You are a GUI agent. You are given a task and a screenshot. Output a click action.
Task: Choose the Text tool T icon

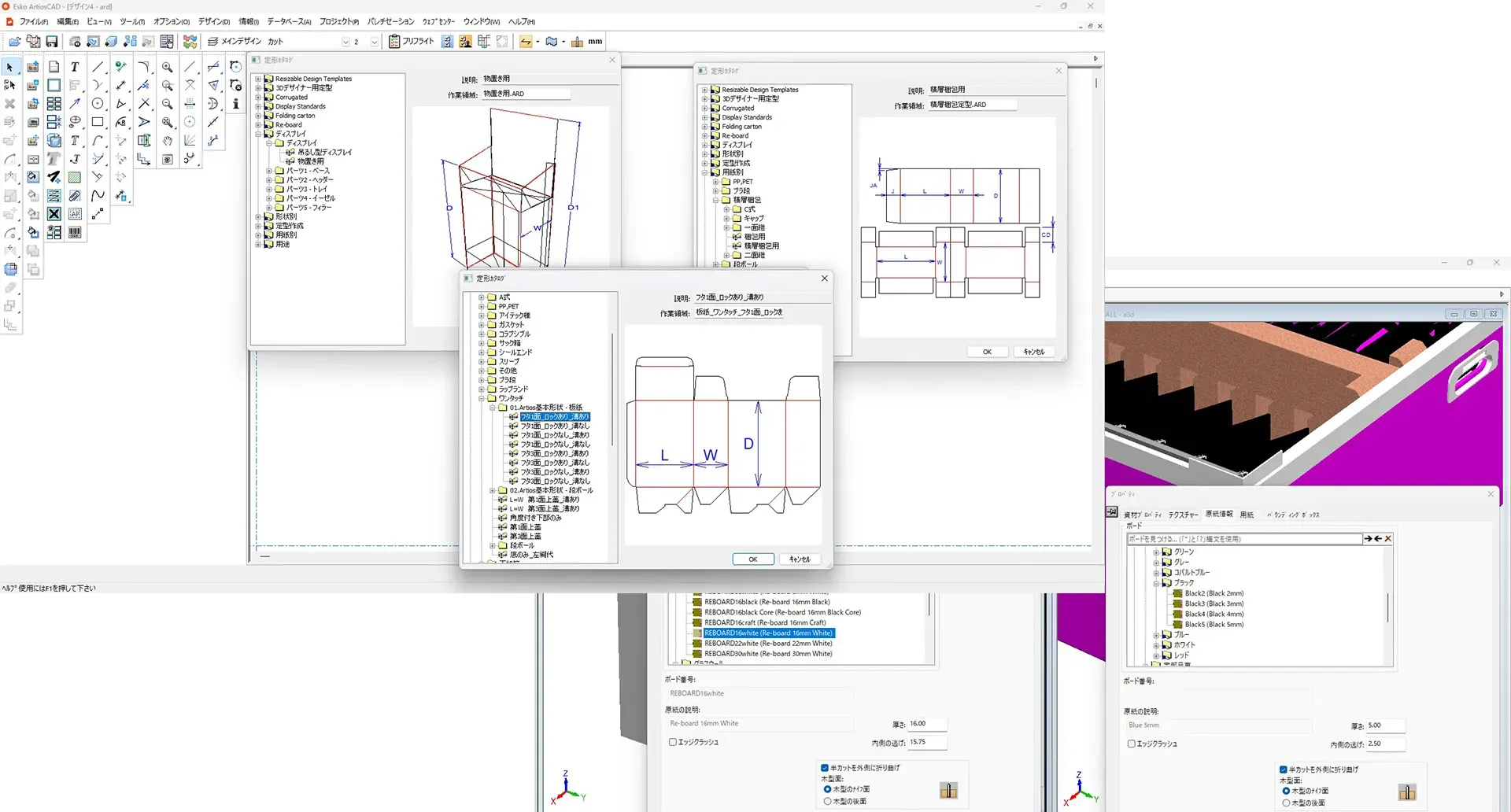pyautogui.click(x=75, y=68)
